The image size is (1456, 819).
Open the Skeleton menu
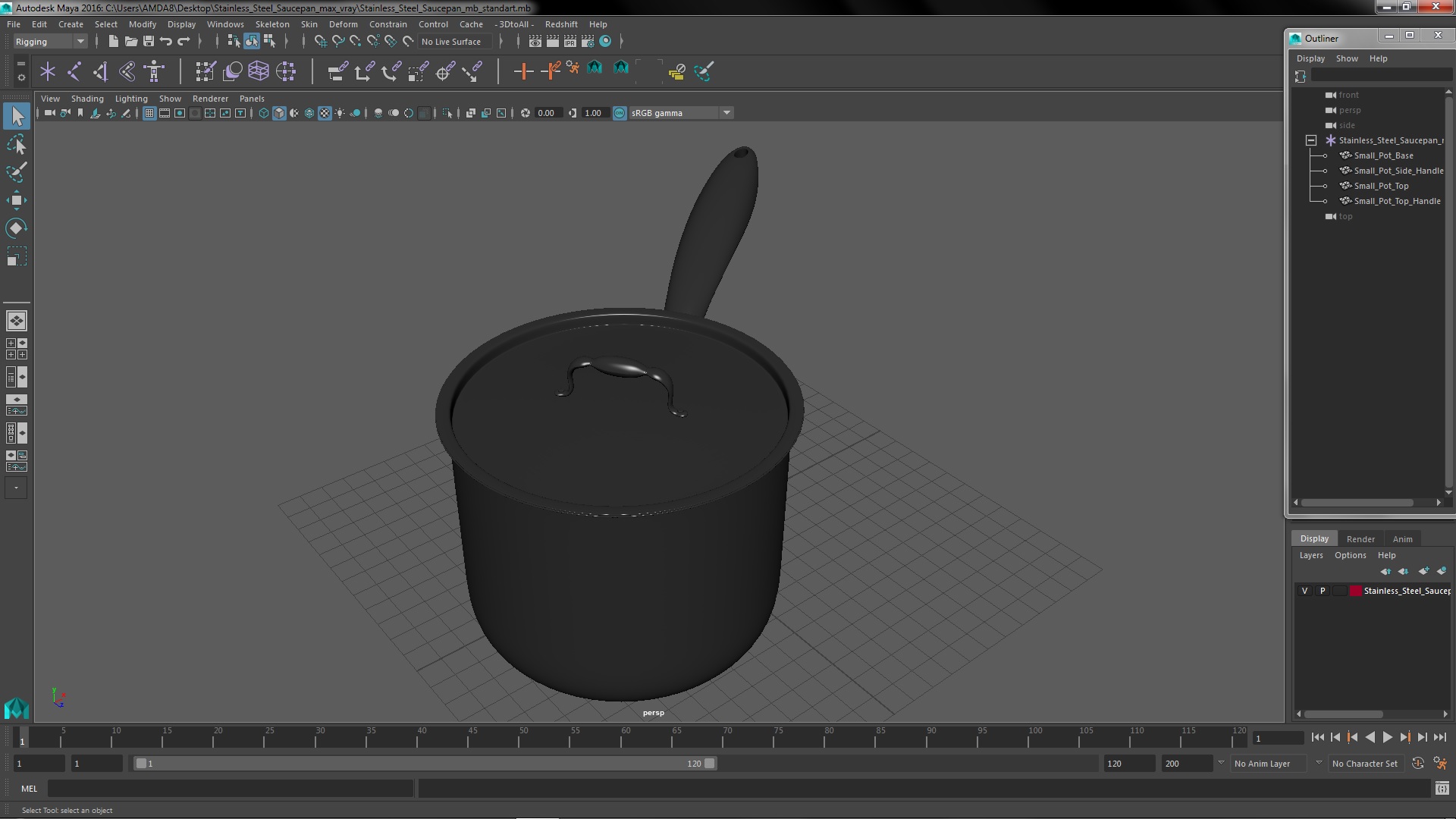271,24
